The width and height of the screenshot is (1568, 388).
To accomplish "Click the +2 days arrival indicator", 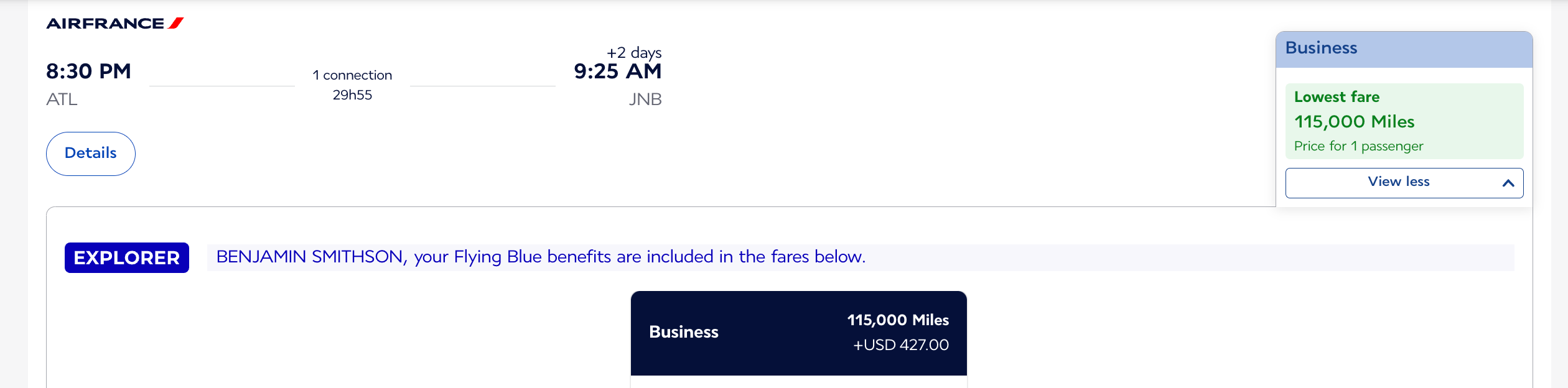I will pos(634,53).
